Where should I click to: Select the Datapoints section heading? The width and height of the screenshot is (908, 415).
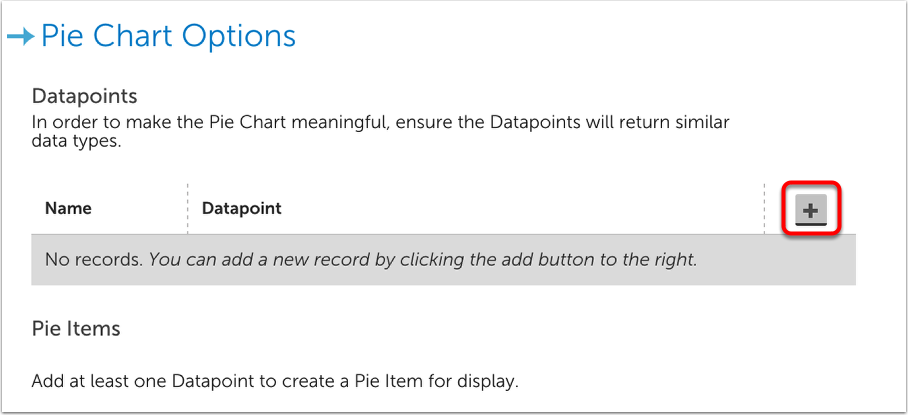click(84, 97)
